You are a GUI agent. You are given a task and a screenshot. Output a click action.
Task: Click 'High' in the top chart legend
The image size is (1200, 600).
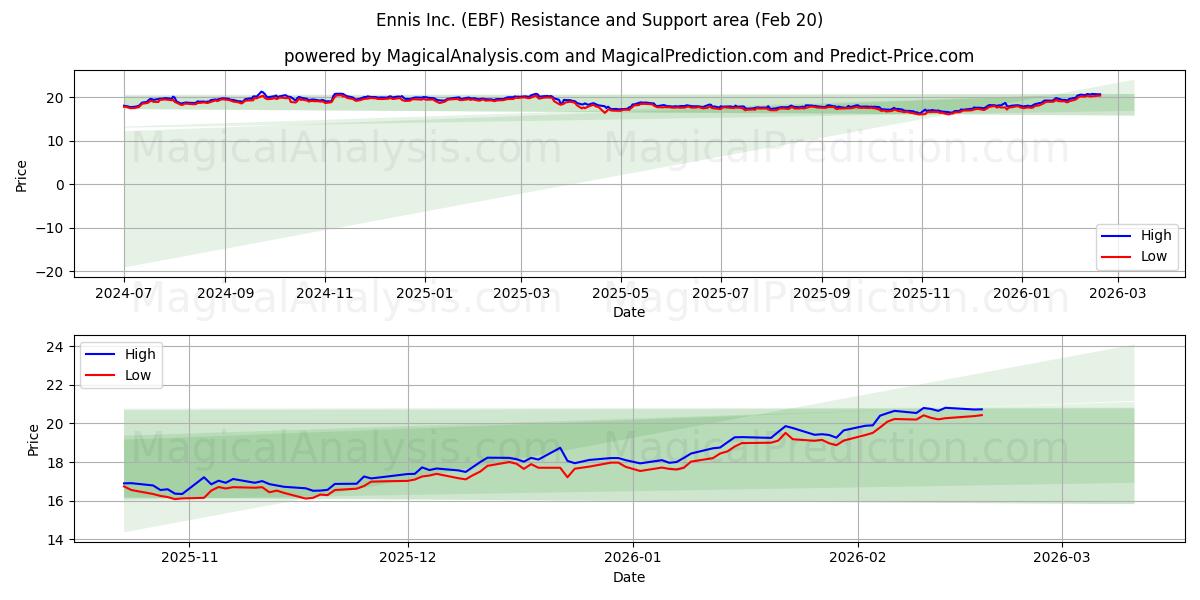(1158, 236)
